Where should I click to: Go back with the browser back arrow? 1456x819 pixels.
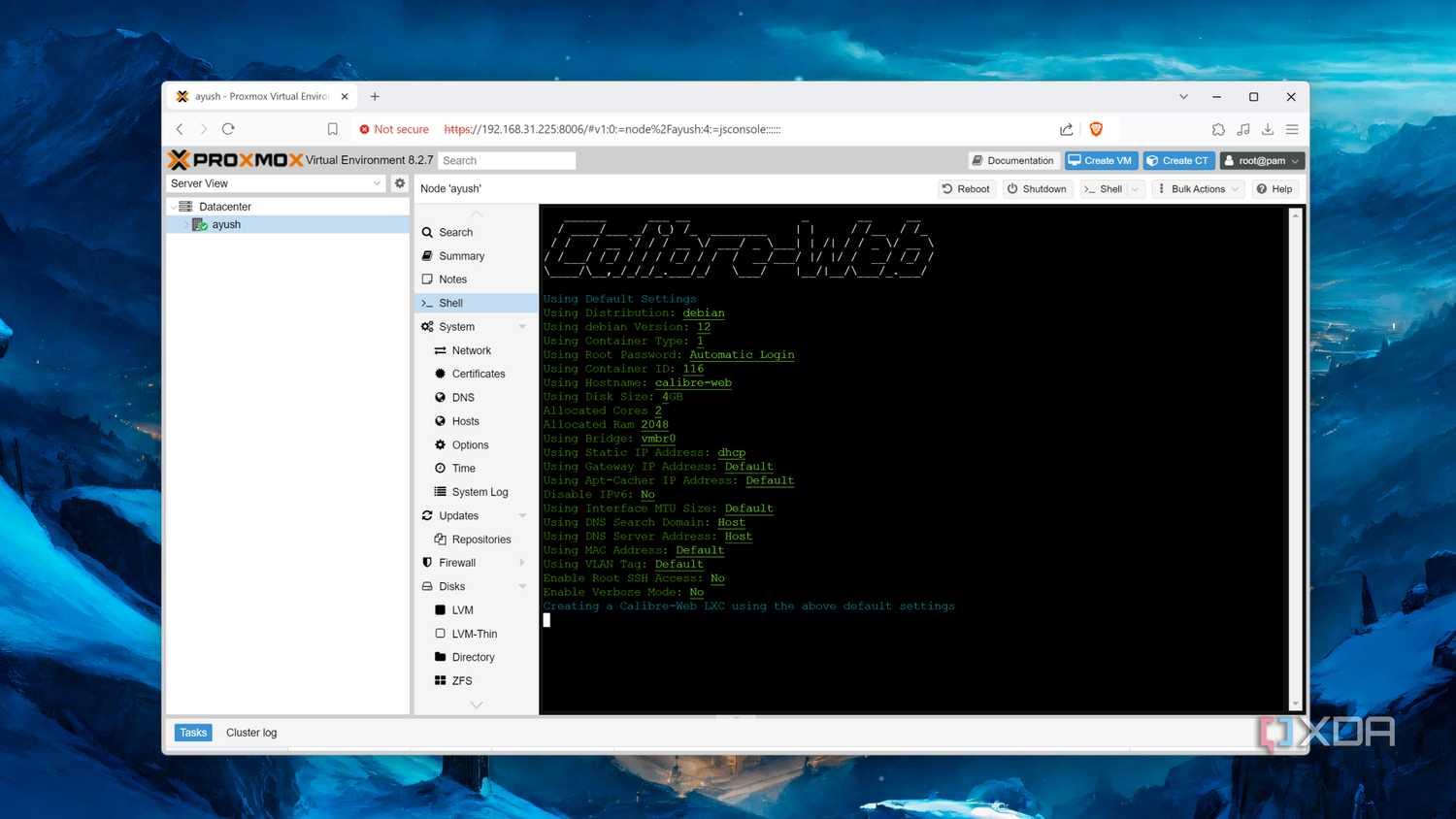[x=180, y=129]
